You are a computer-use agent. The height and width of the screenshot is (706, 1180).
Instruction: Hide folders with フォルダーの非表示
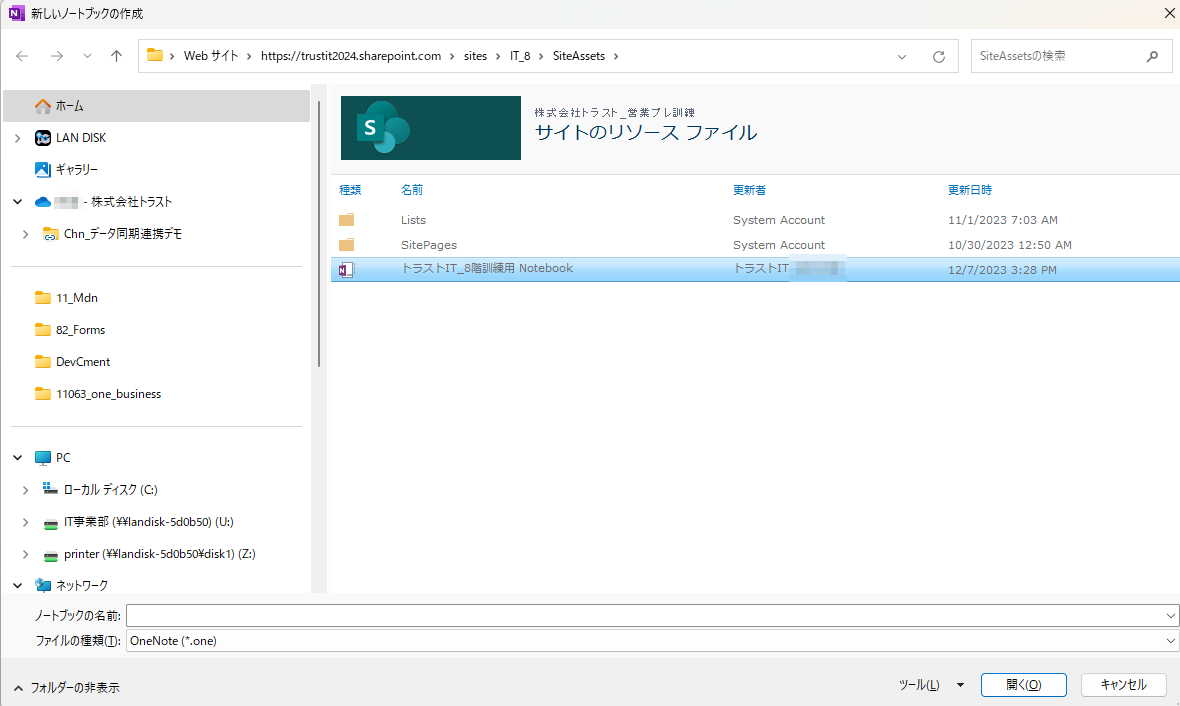tap(66, 688)
